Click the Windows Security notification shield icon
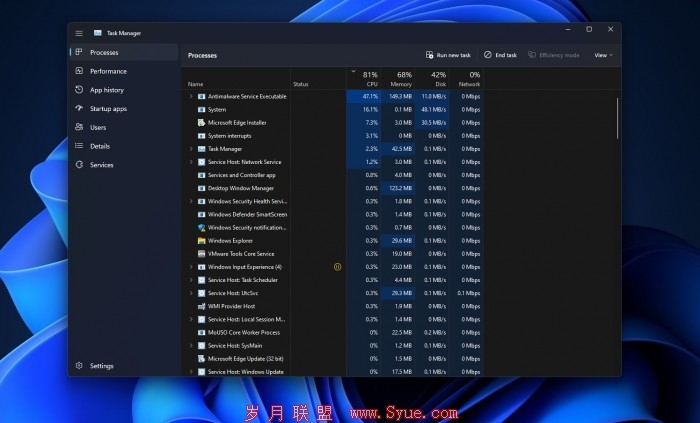This screenshot has width=700, height=423. (x=201, y=228)
